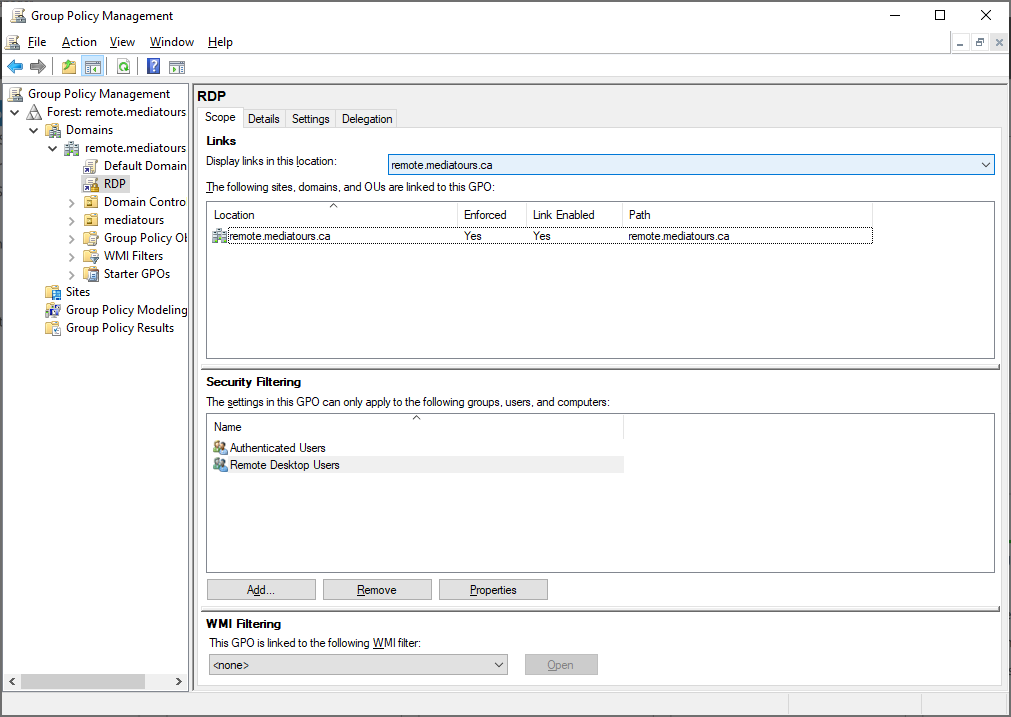The width and height of the screenshot is (1011, 717).
Task: Click the Forest triangle icon in tree
Action: pyautogui.click(x=34, y=112)
